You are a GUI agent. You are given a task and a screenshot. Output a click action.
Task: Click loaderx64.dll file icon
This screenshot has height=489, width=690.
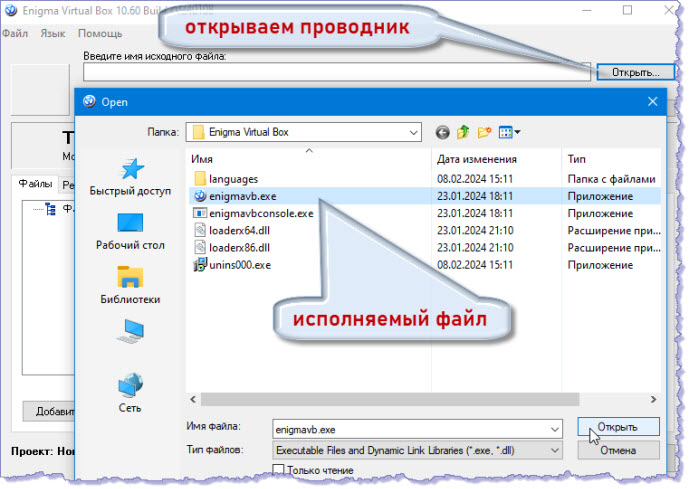(200, 230)
